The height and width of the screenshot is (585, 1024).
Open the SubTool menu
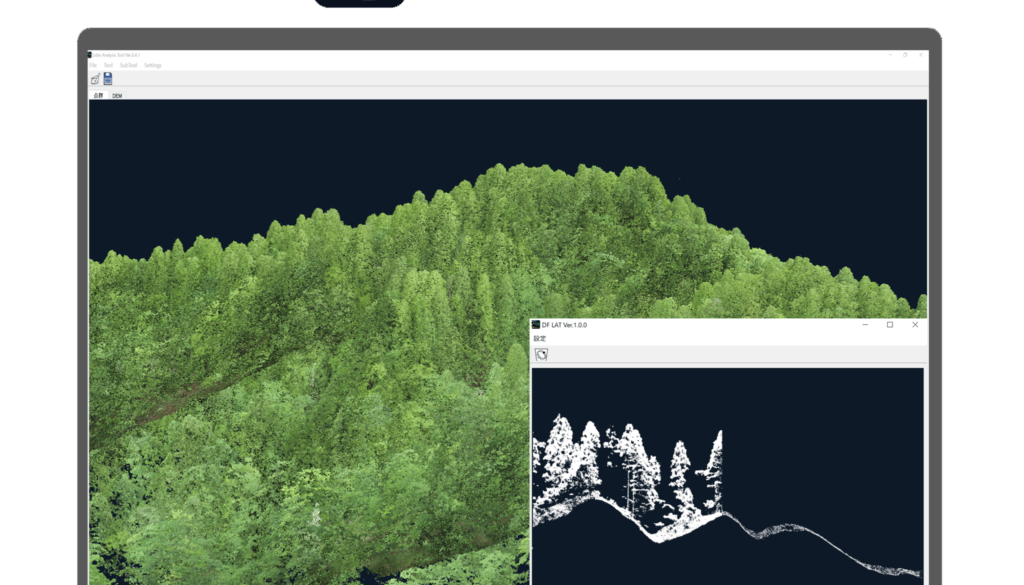coord(128,65)
